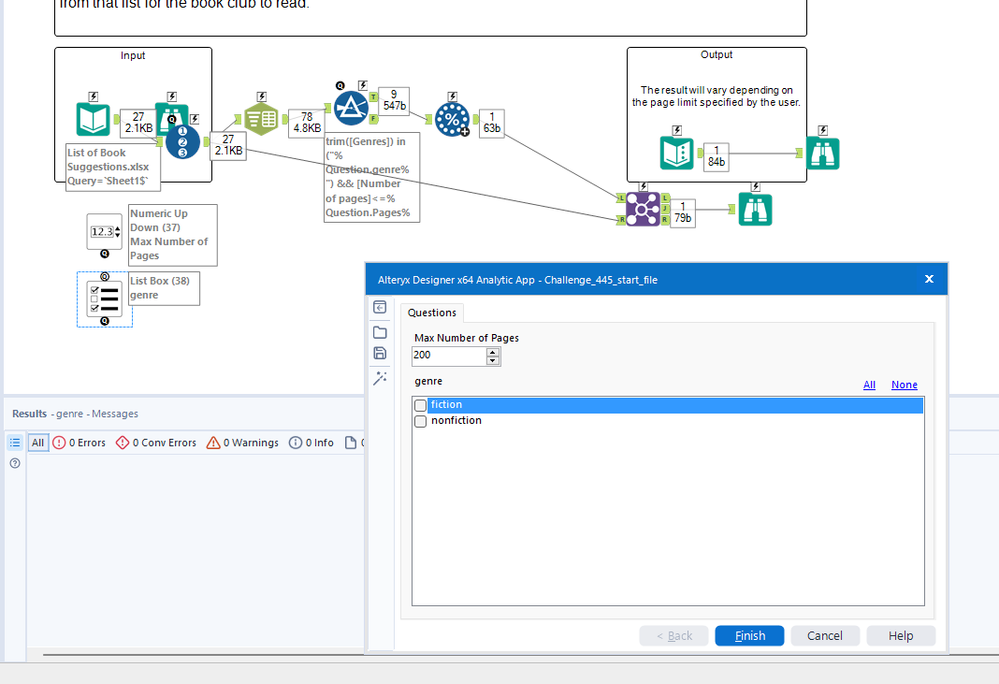Increase Max Number of Pages with up arrow
Viewport: 999px width, 684px height.
tap(492, 351)
